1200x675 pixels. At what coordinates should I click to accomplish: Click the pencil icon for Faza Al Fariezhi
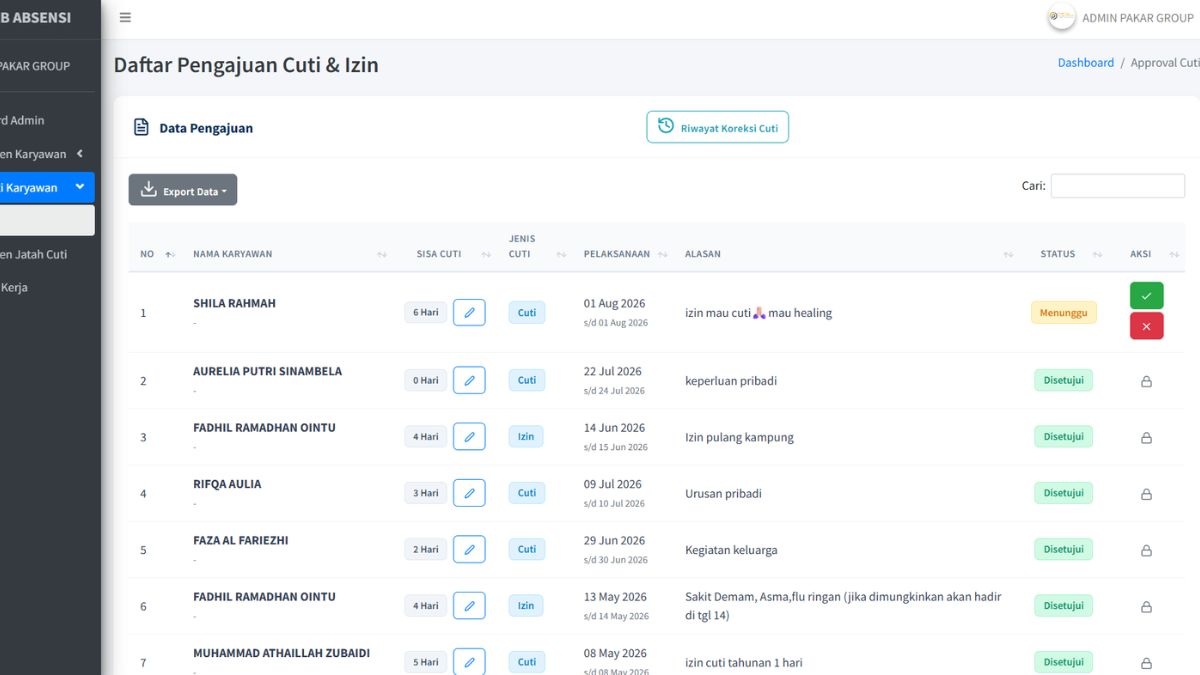pos(469,549)
